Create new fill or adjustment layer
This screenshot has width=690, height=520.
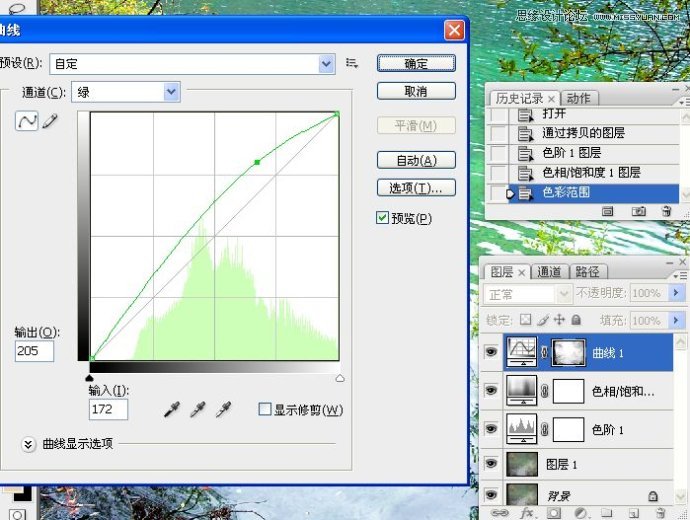click(581, 513)
